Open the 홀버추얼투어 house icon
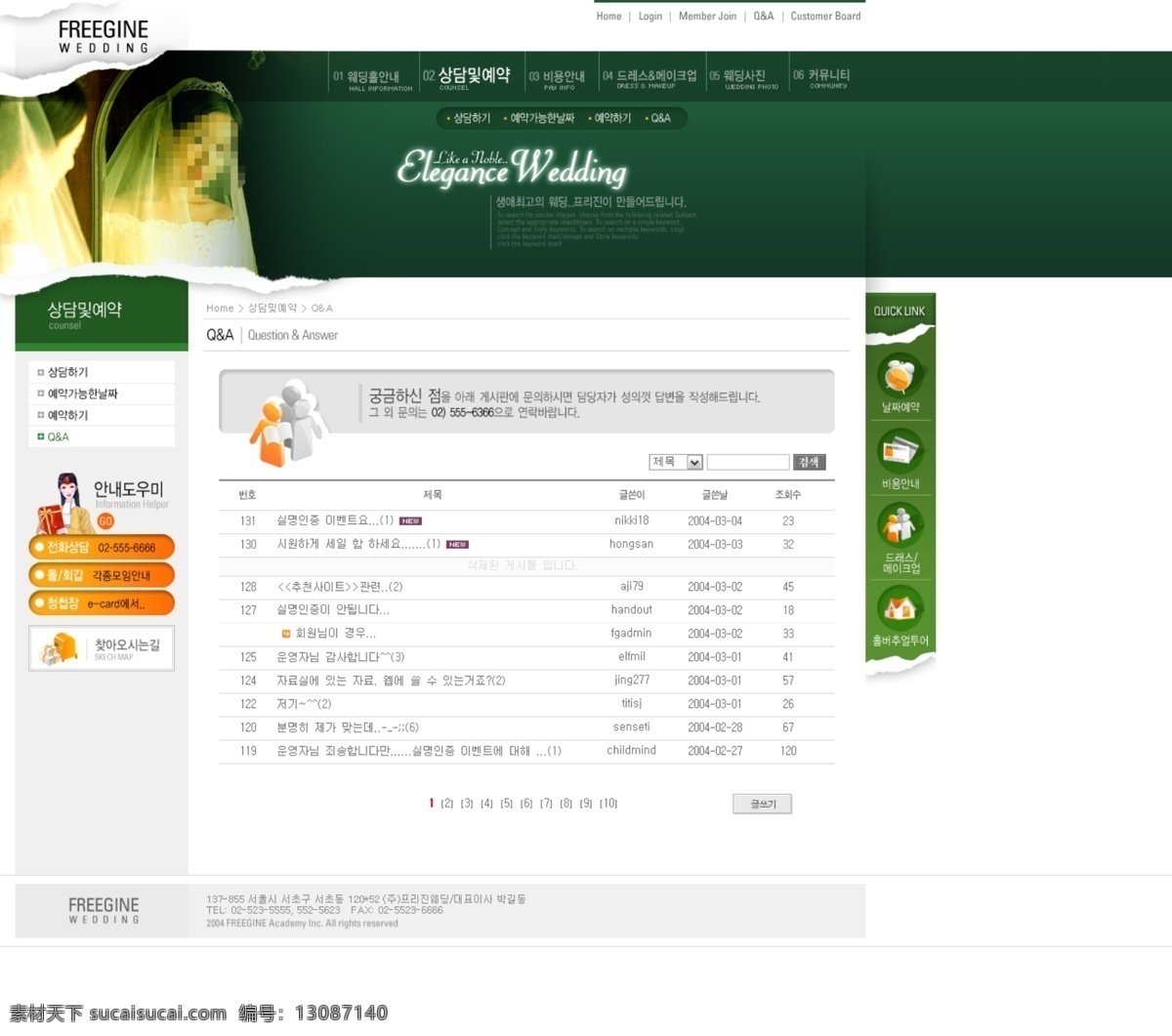The width and height of the screenshot is (1172, 1036). pos(899,607)
